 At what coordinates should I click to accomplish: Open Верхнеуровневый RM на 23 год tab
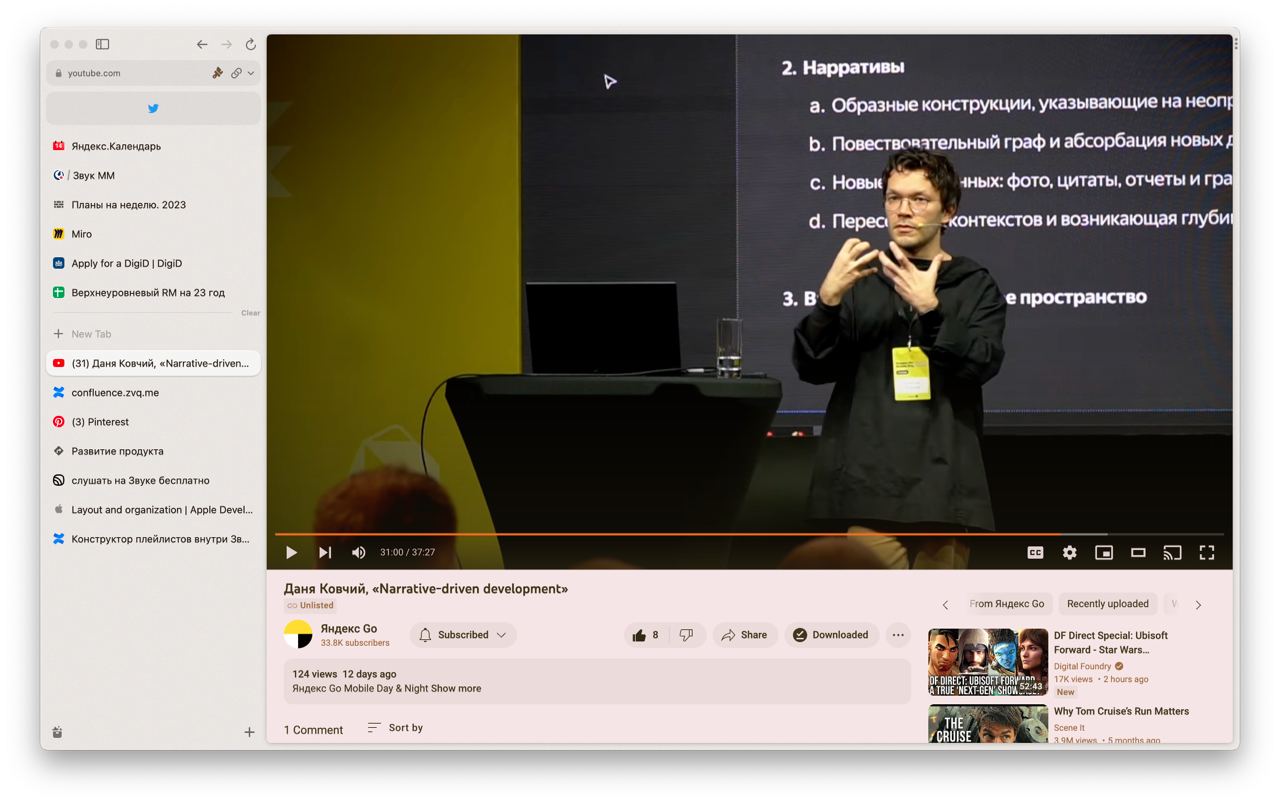(x=153, y=293)
